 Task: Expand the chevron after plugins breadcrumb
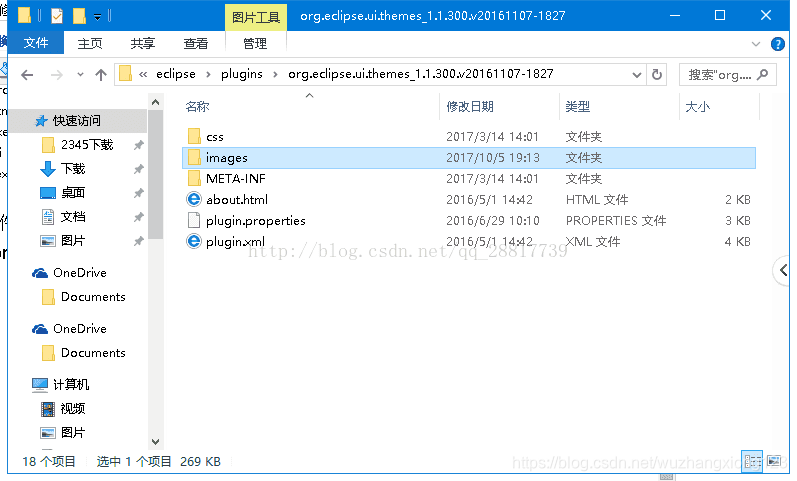tap(275, 75)
